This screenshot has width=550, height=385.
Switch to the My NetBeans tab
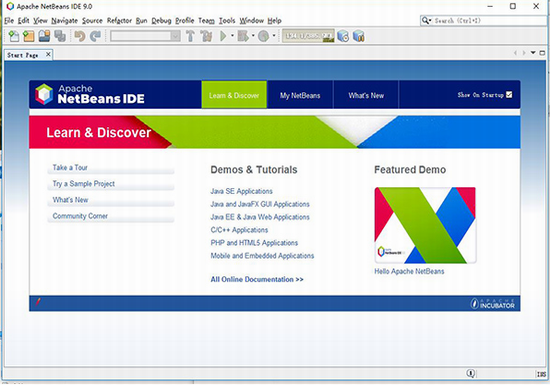pyautogui.click(x=300, y=95)
